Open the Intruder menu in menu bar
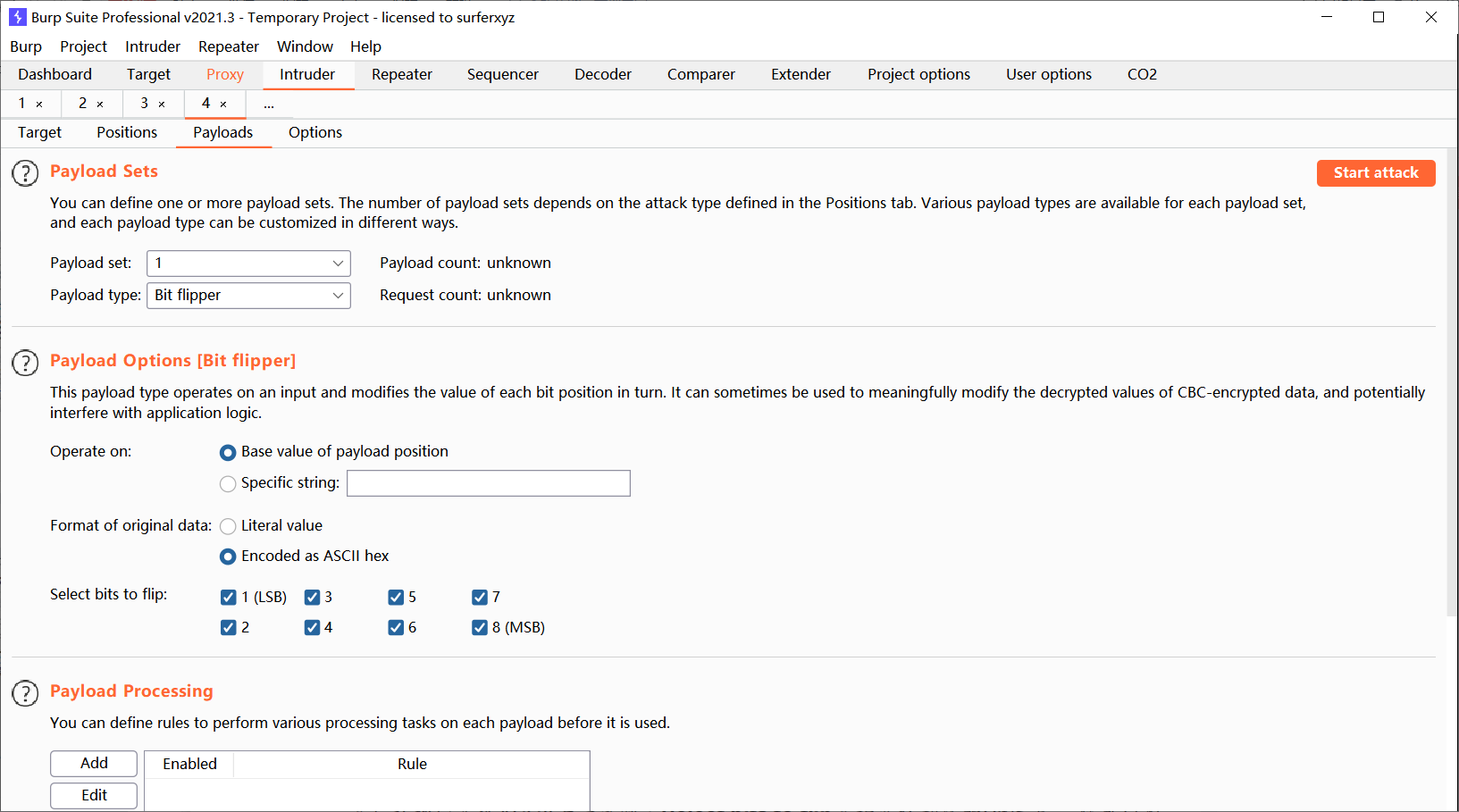Viewport: 1459px width, 812px height. [x=153, y=46]
